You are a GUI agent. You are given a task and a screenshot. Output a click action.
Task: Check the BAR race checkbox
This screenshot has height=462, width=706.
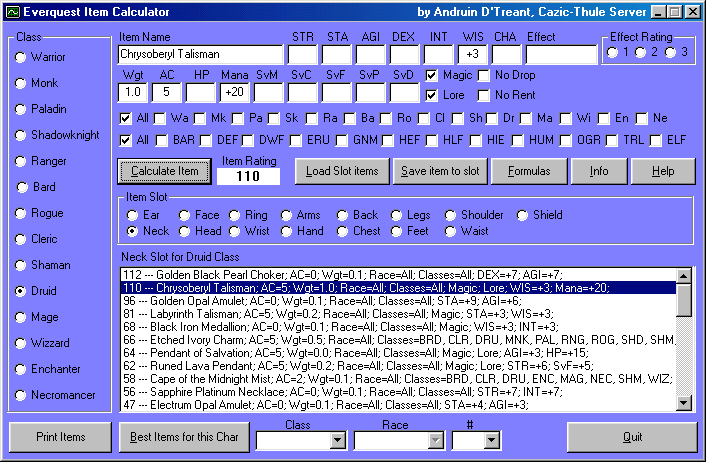[x=162, y=140]
